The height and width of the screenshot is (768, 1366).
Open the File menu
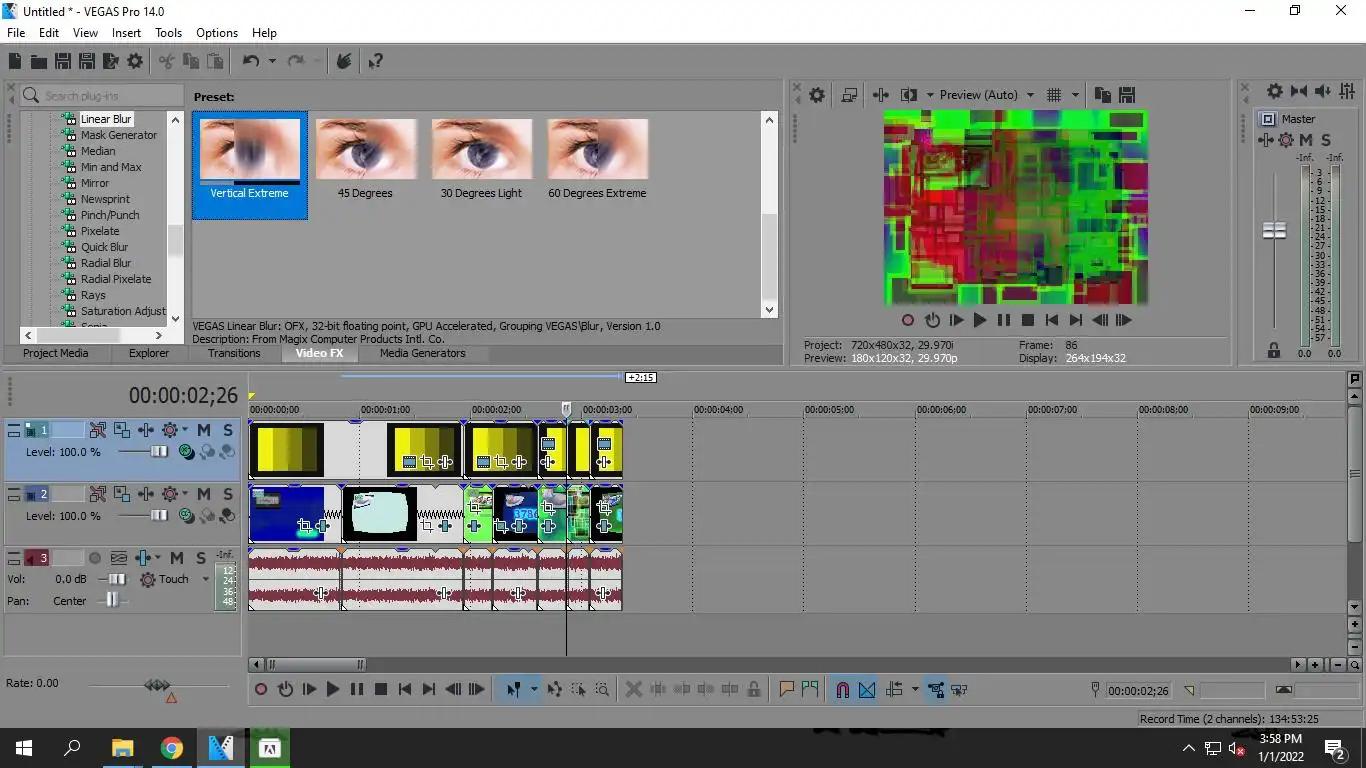pyautogui.click(x=16, y=33)
